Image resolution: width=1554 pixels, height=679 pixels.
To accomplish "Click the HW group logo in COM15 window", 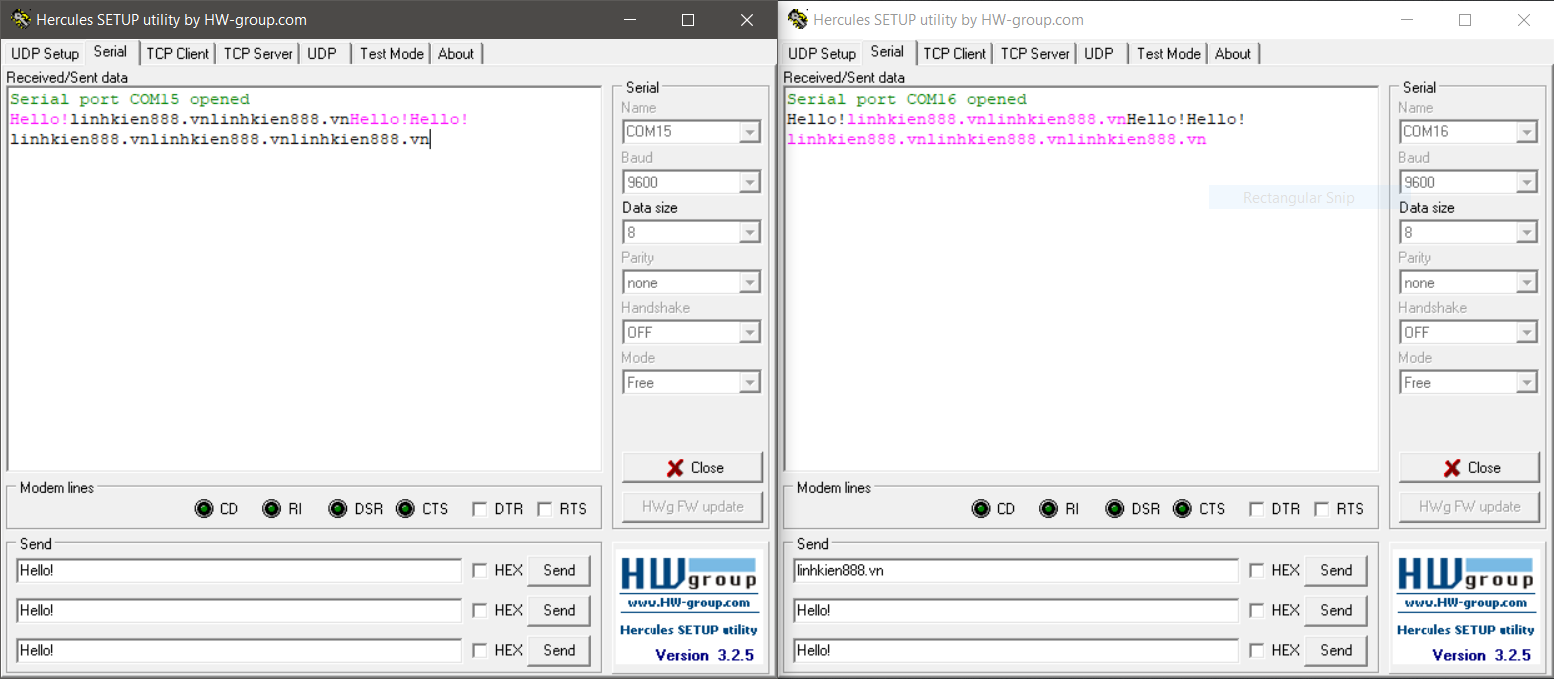I will coord(689,574).
